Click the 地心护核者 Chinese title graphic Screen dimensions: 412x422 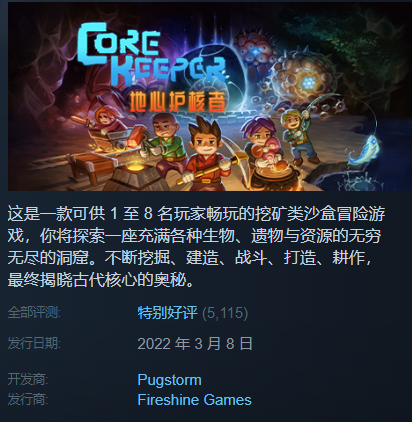click(177, 100)
